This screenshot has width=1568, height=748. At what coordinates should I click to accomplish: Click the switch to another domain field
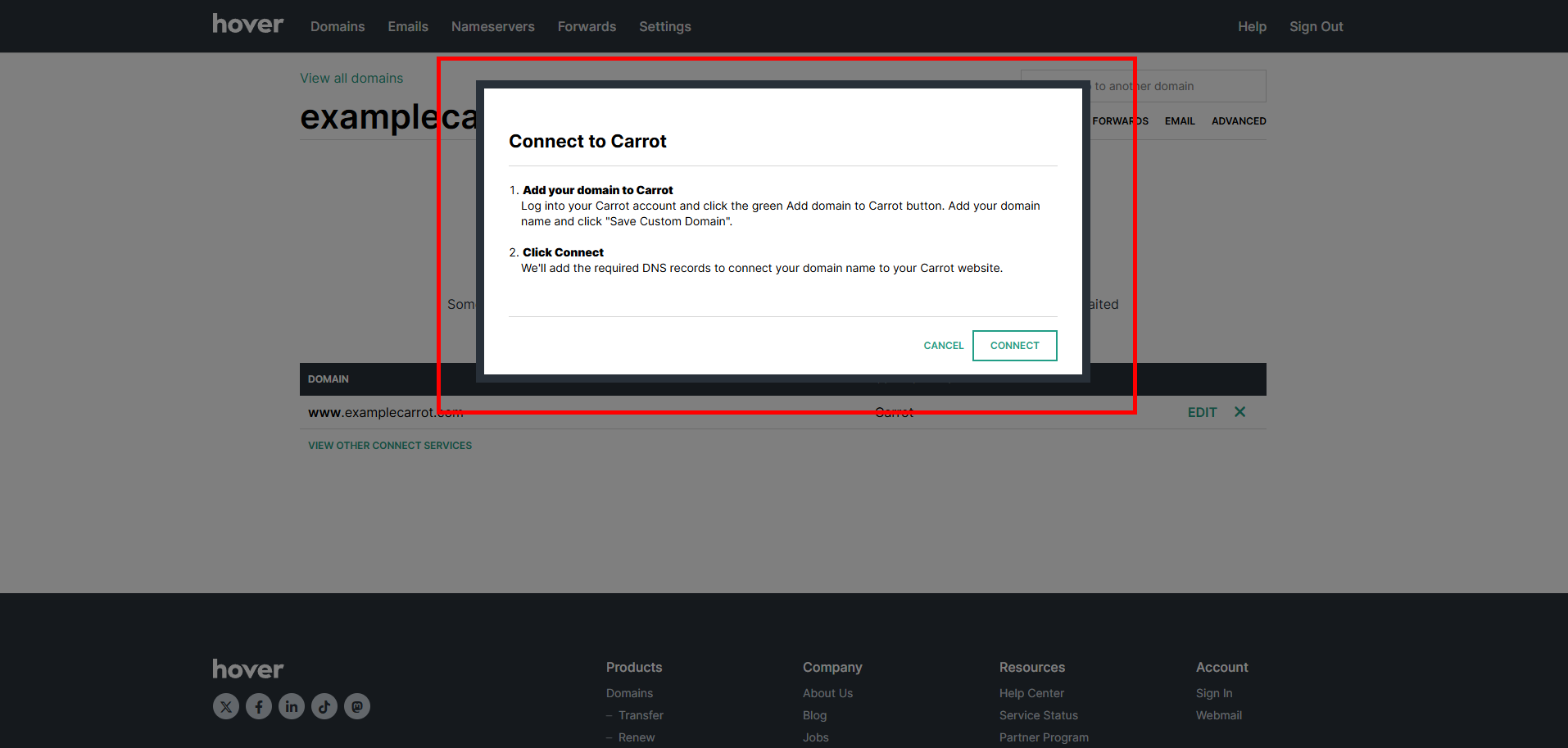point(1144,86)
